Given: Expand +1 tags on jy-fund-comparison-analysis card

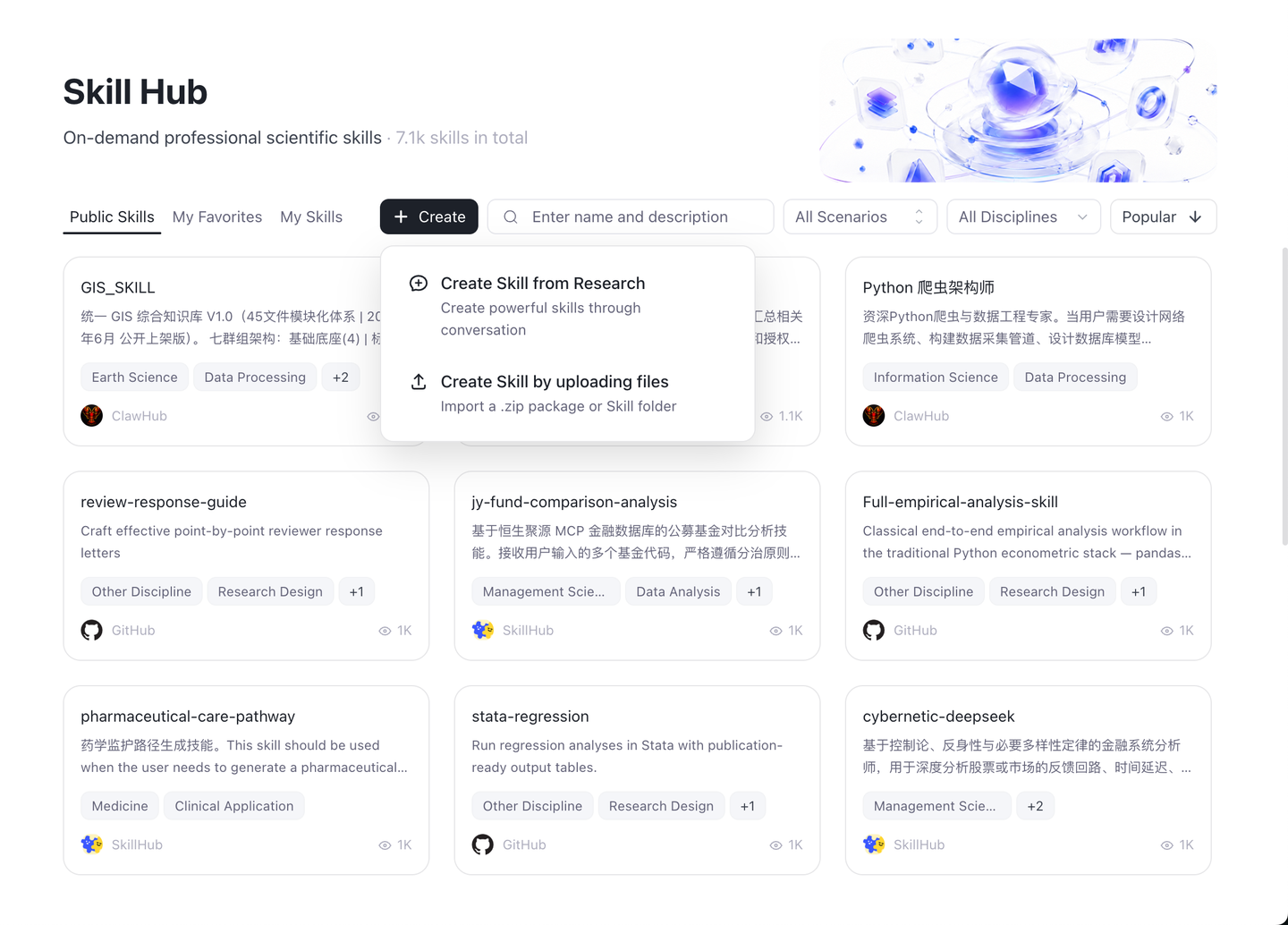Looking at the screenshot, I should [754, 592].
